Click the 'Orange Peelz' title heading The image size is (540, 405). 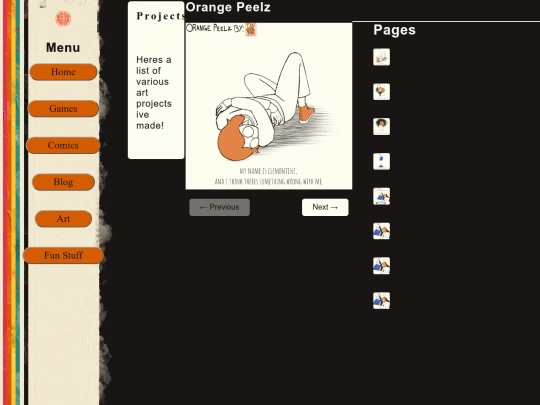point(228,7)
